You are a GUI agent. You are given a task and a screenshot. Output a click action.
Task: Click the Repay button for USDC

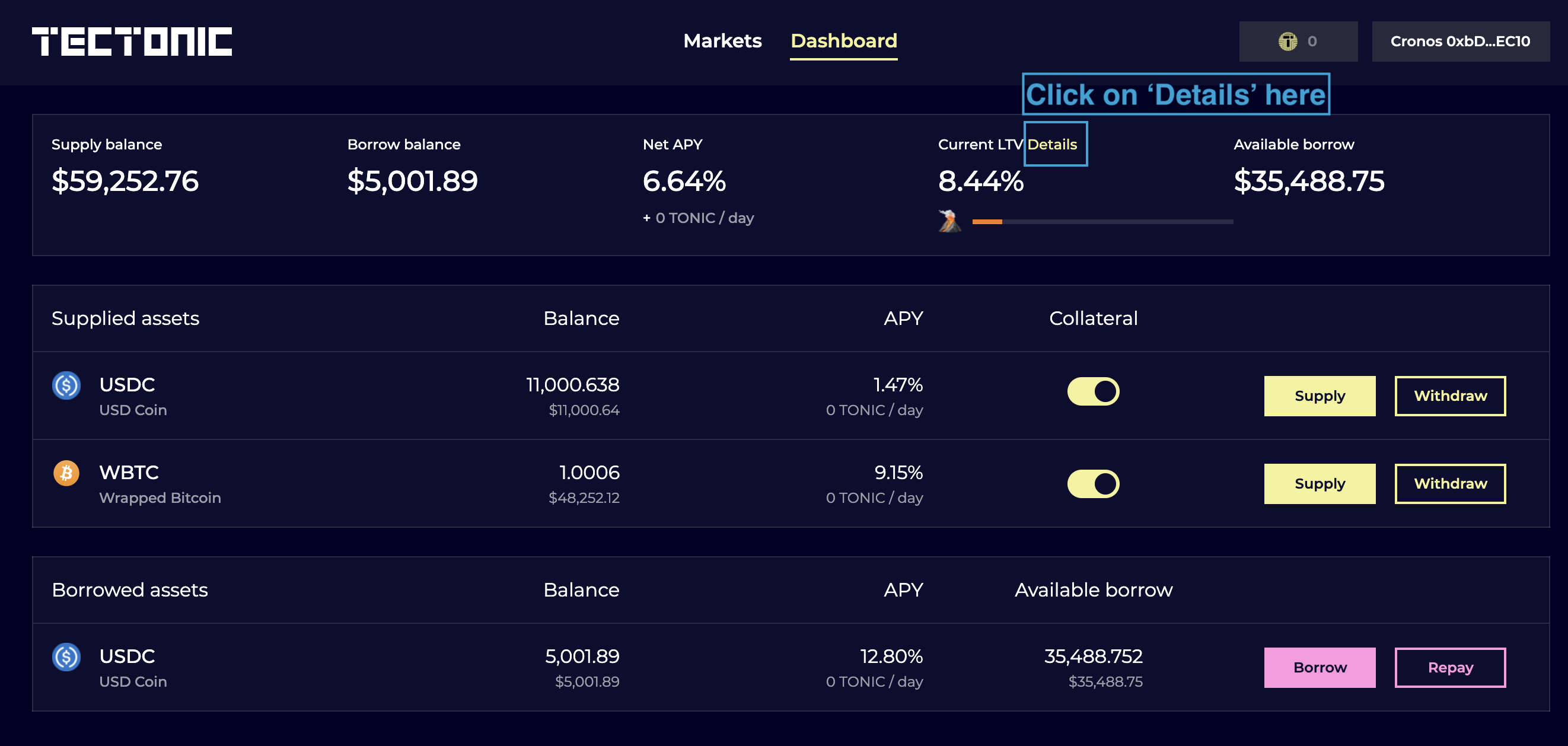coord(1451,667)
